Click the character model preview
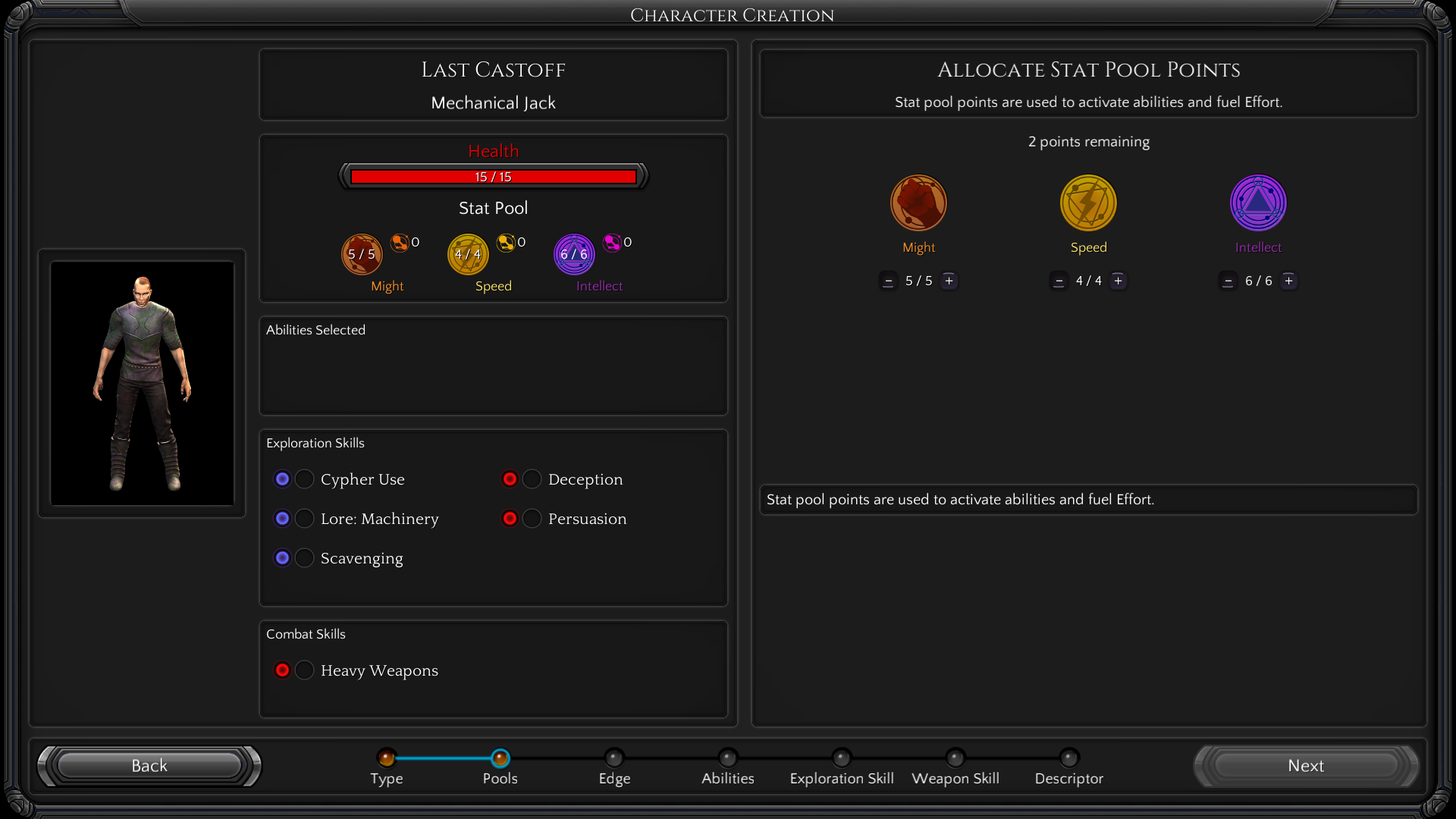Image resolution: width=1456 pixels, height=819 pixels. 142,384
